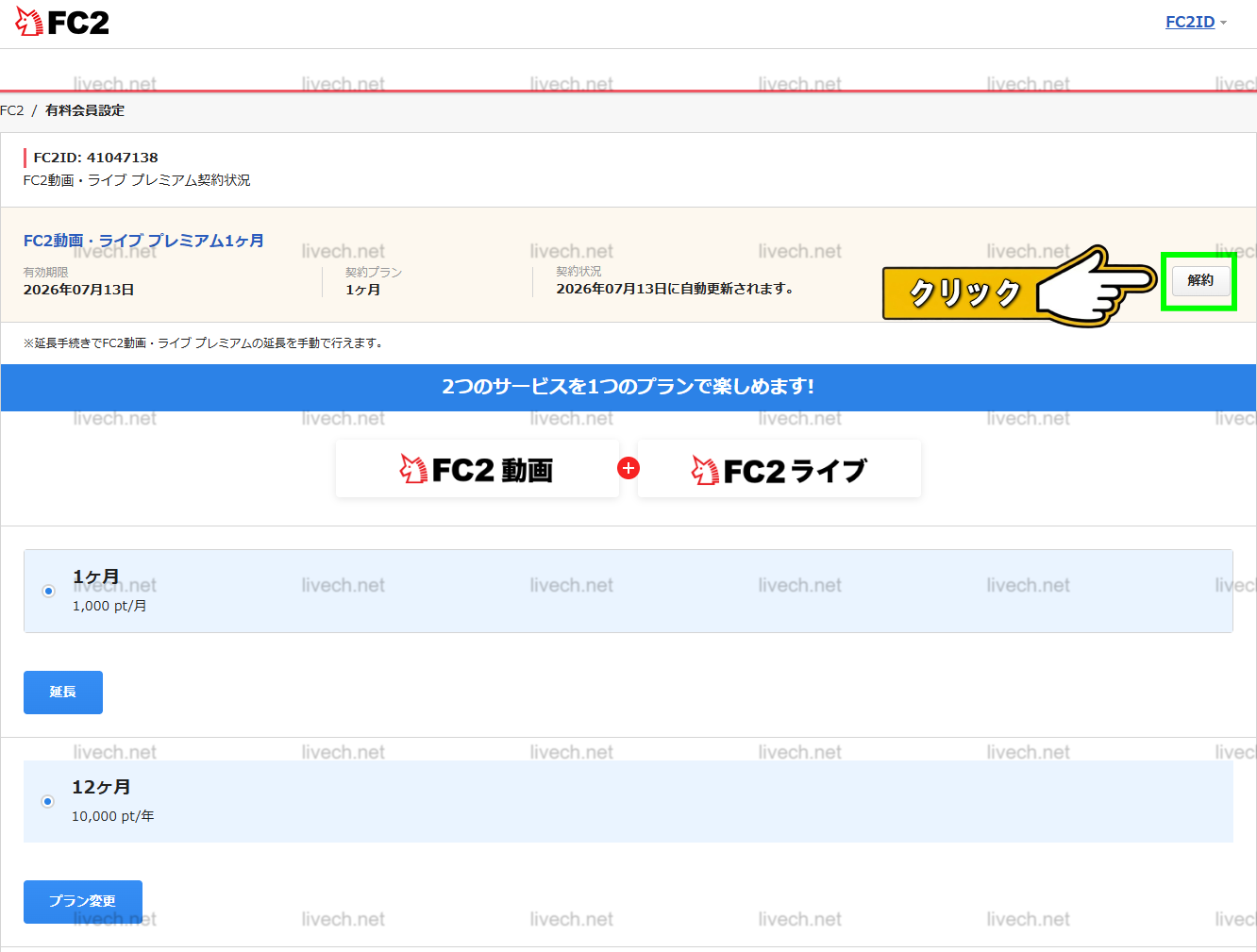1257x952 pixels.
Task: Click the FC2 動画 service card
Action: [478, 469]
